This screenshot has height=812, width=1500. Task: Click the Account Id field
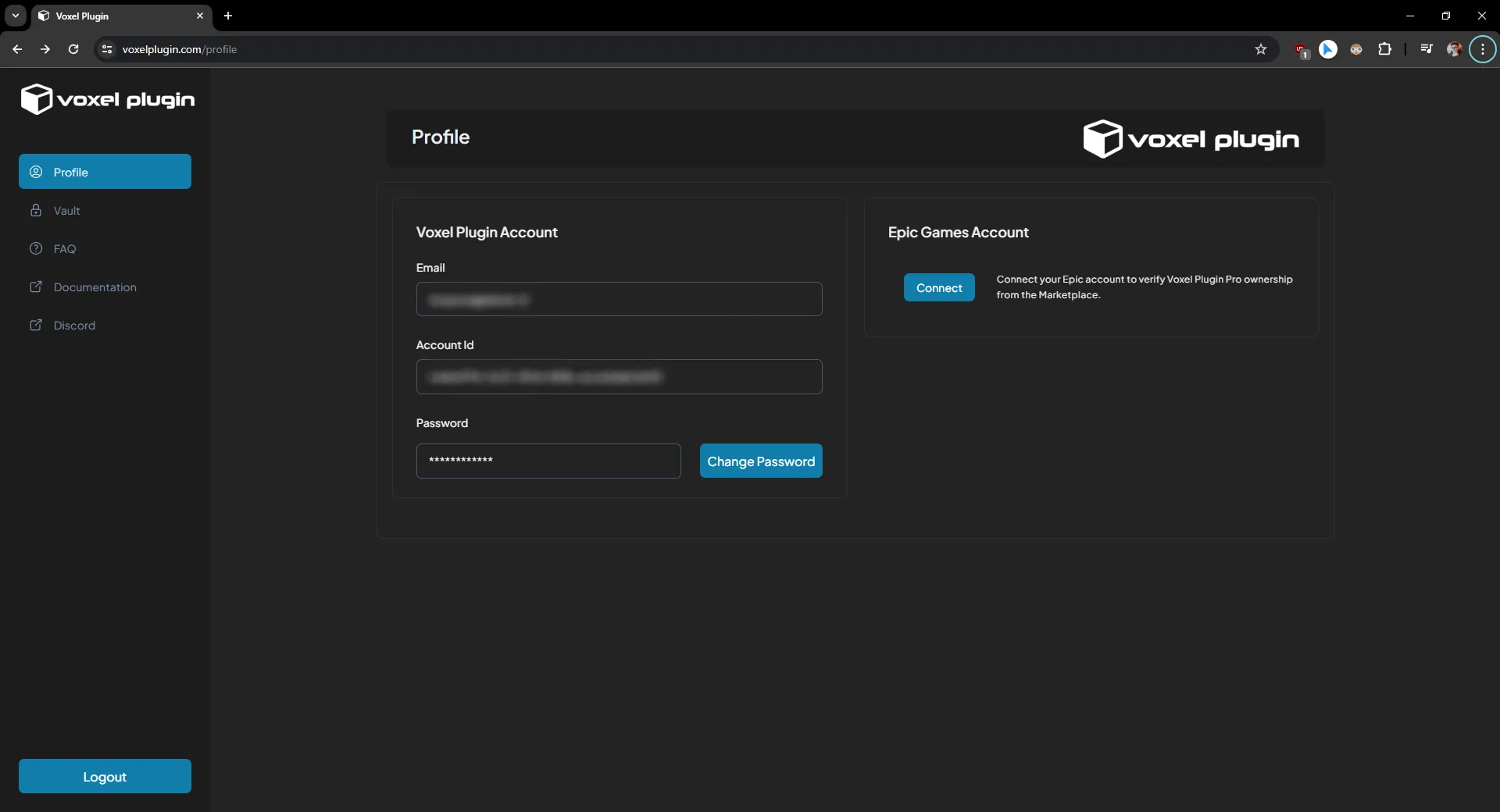click(x=619, y=377)
